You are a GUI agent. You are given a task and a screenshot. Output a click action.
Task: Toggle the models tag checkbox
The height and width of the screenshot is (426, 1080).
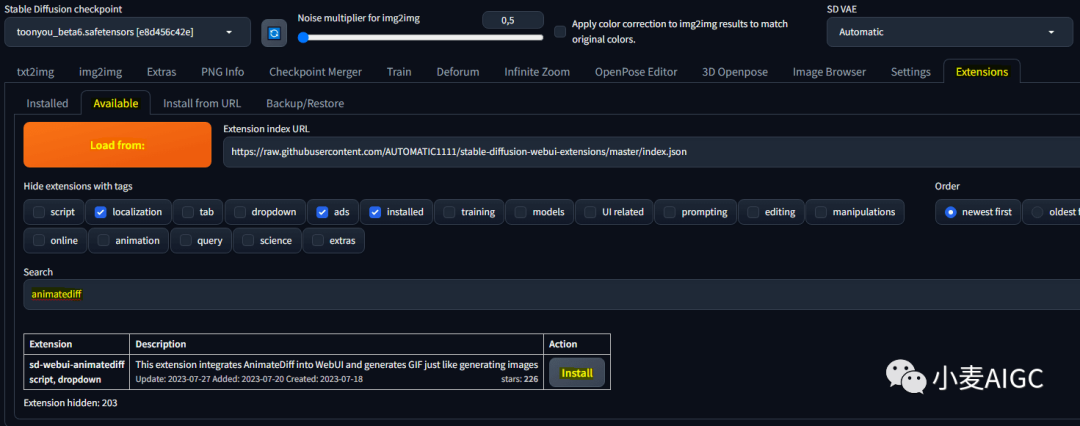click(x=521, y=212)
